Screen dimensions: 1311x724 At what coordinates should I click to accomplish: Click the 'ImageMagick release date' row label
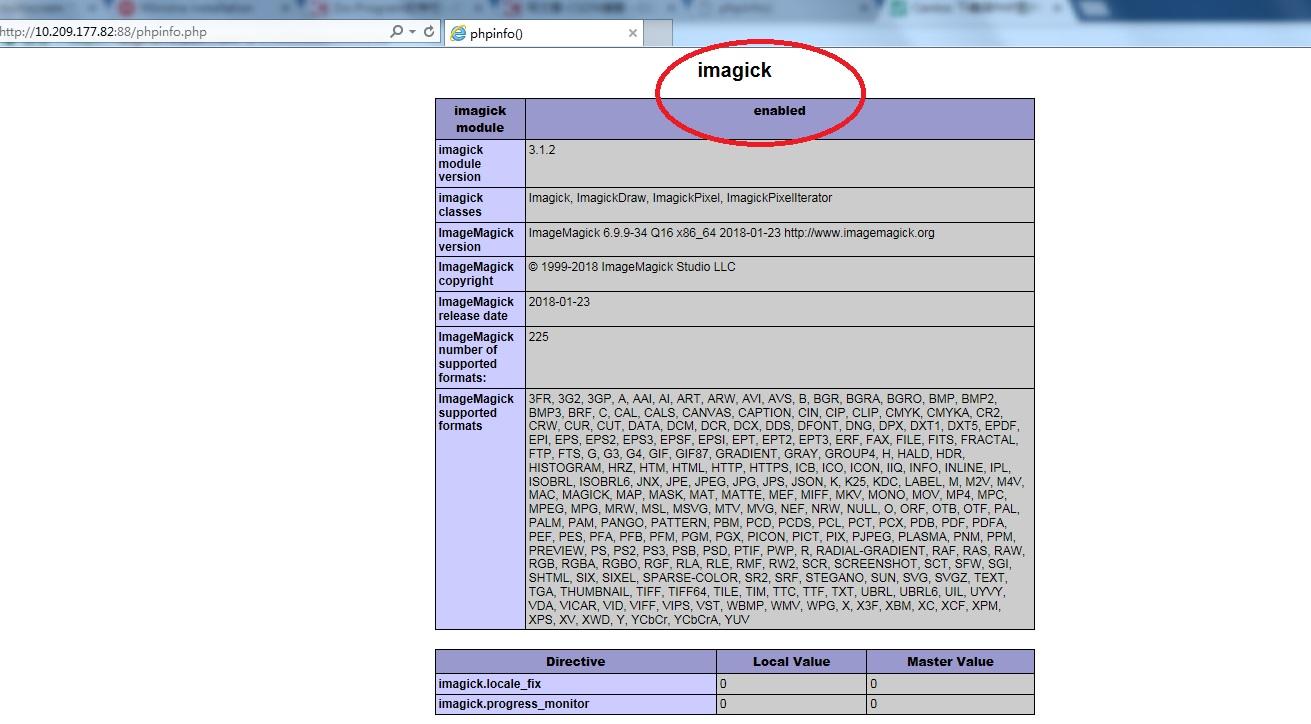click(480, 309)
